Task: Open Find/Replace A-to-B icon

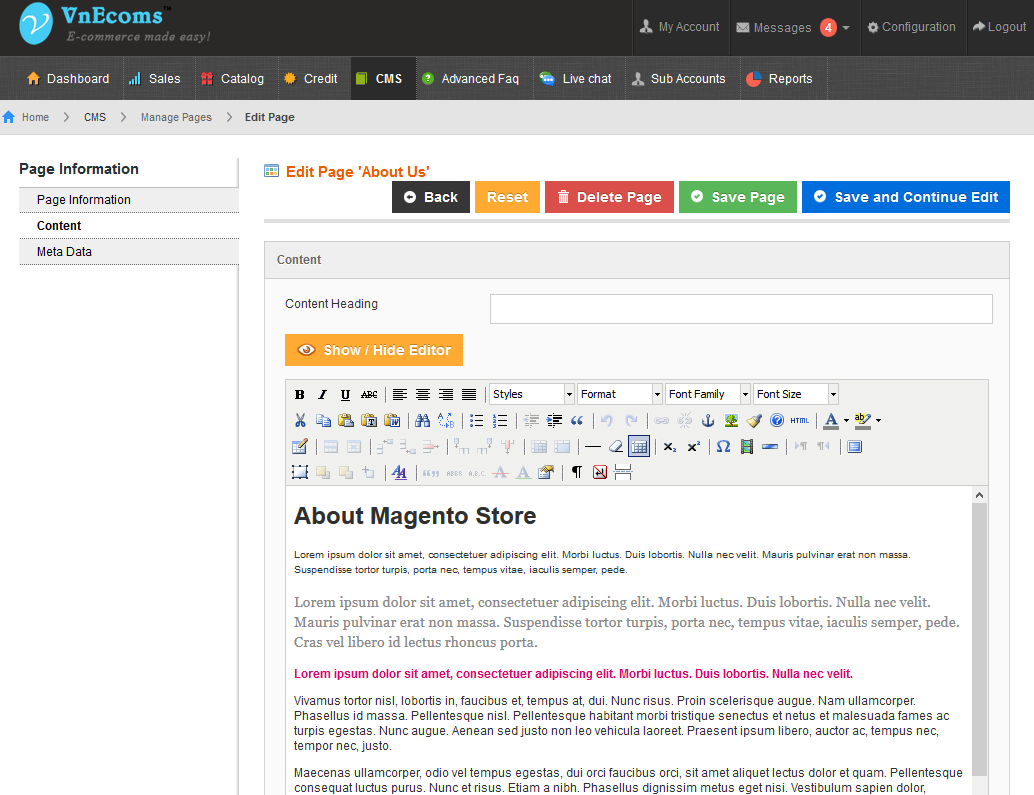Action: coord(446,421)
